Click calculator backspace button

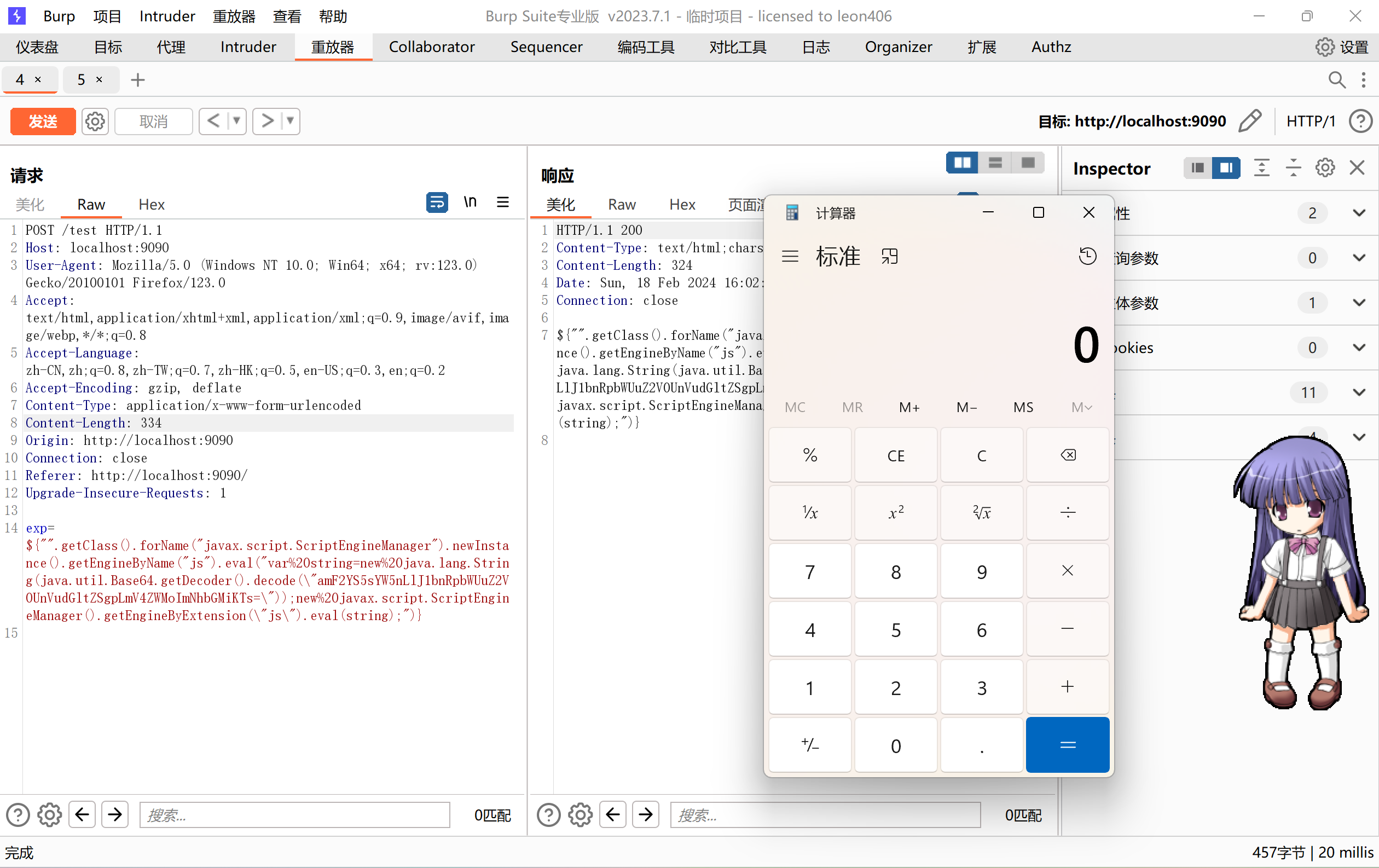1068,455
